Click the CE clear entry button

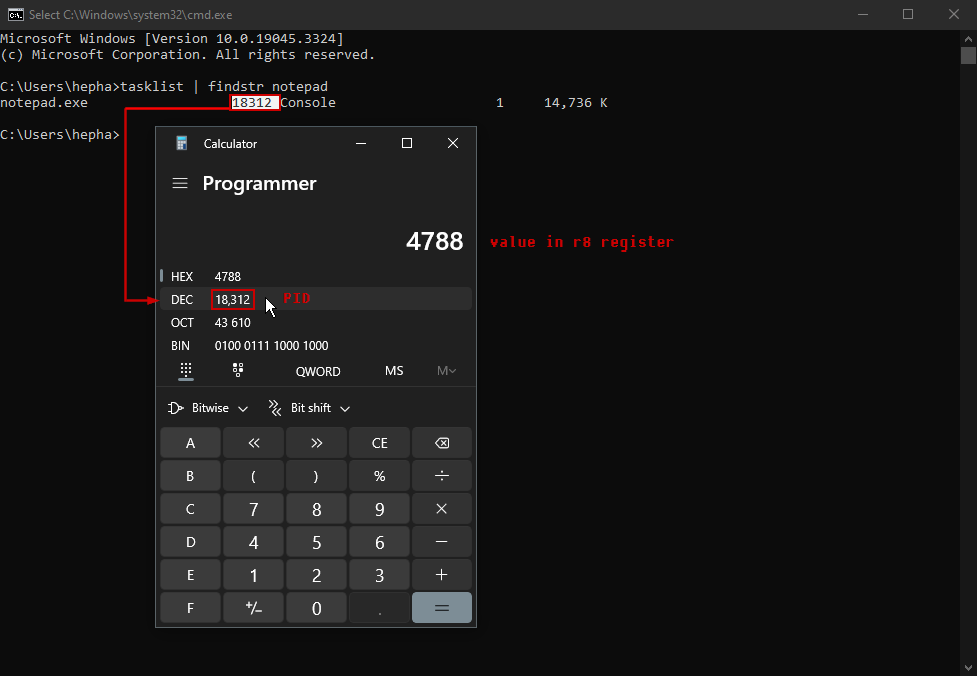click(379, 443)
